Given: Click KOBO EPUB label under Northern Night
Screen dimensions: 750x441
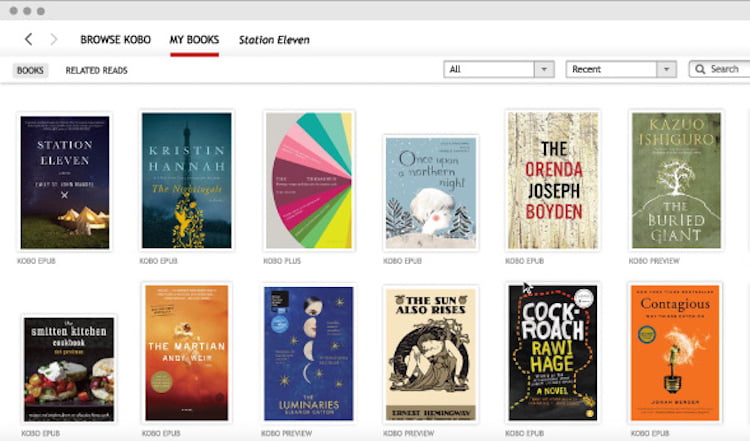Looking at the screenshot, I should pyautogui.click(x=402, y=261).
